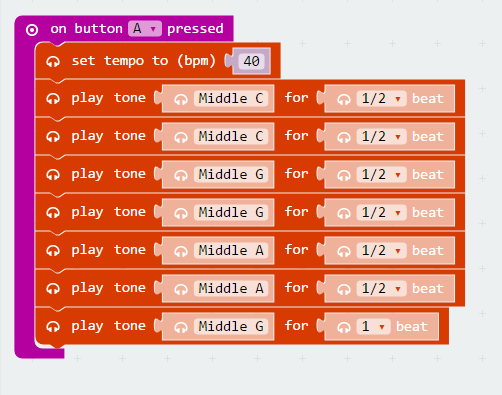Viewport: 502px width, 395px height.
Task: Click the headphones icon inside the 1 beat duration block
Action: pyautogui.click(x=344, y=328)
